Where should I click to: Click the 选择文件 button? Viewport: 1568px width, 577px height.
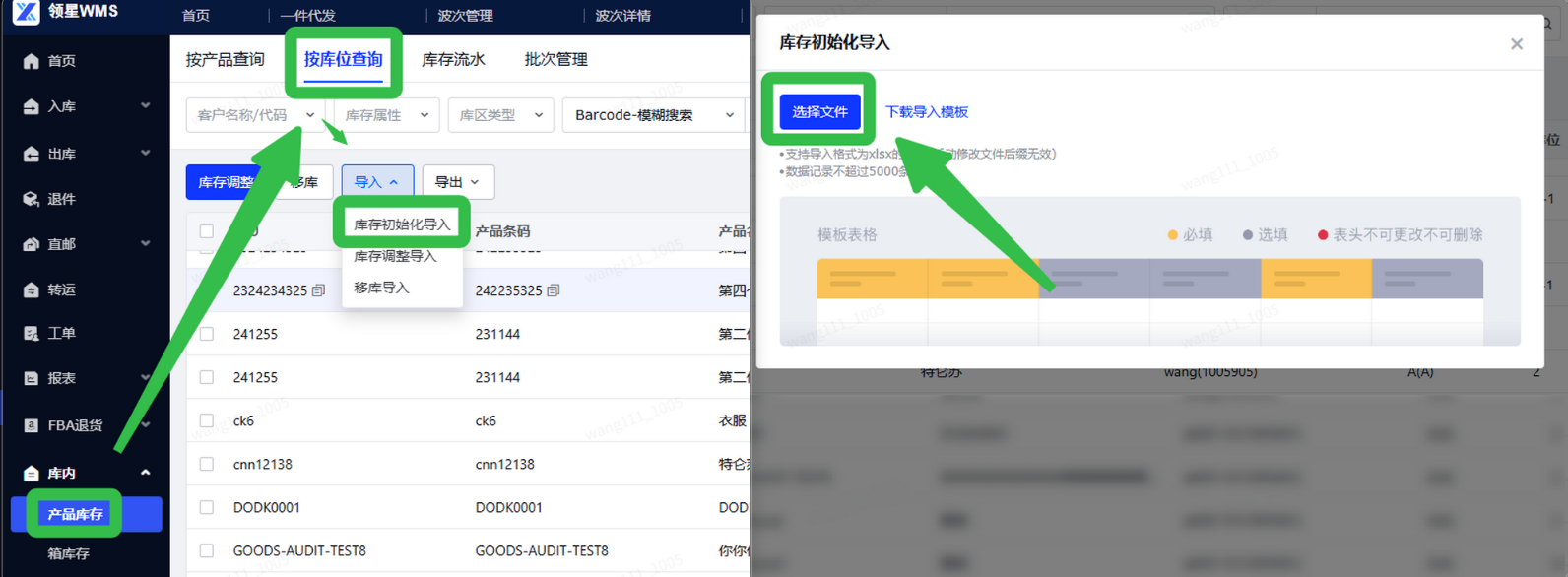coord(819,112)
